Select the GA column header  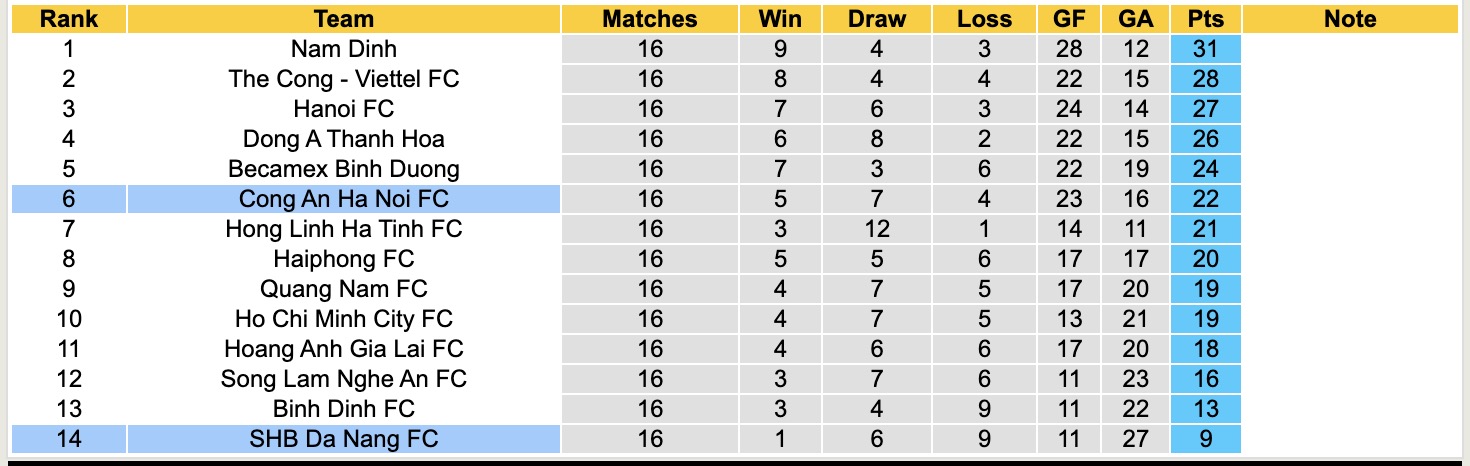click(1137, 19)
